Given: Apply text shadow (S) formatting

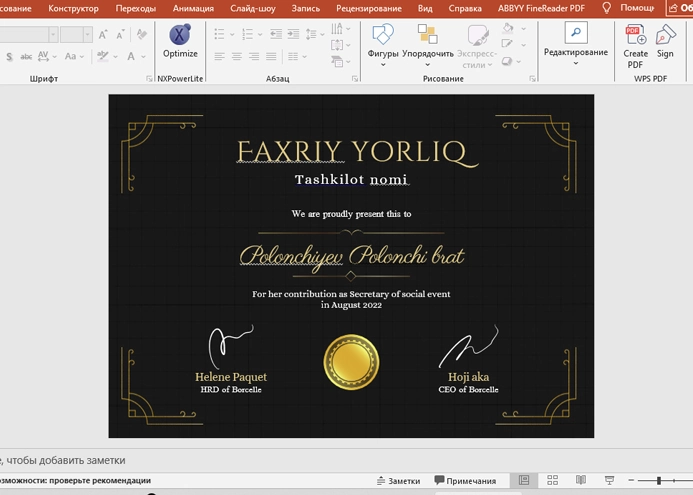Looking at the screenshot, I should pyautogui.click(x=9, y=56).
